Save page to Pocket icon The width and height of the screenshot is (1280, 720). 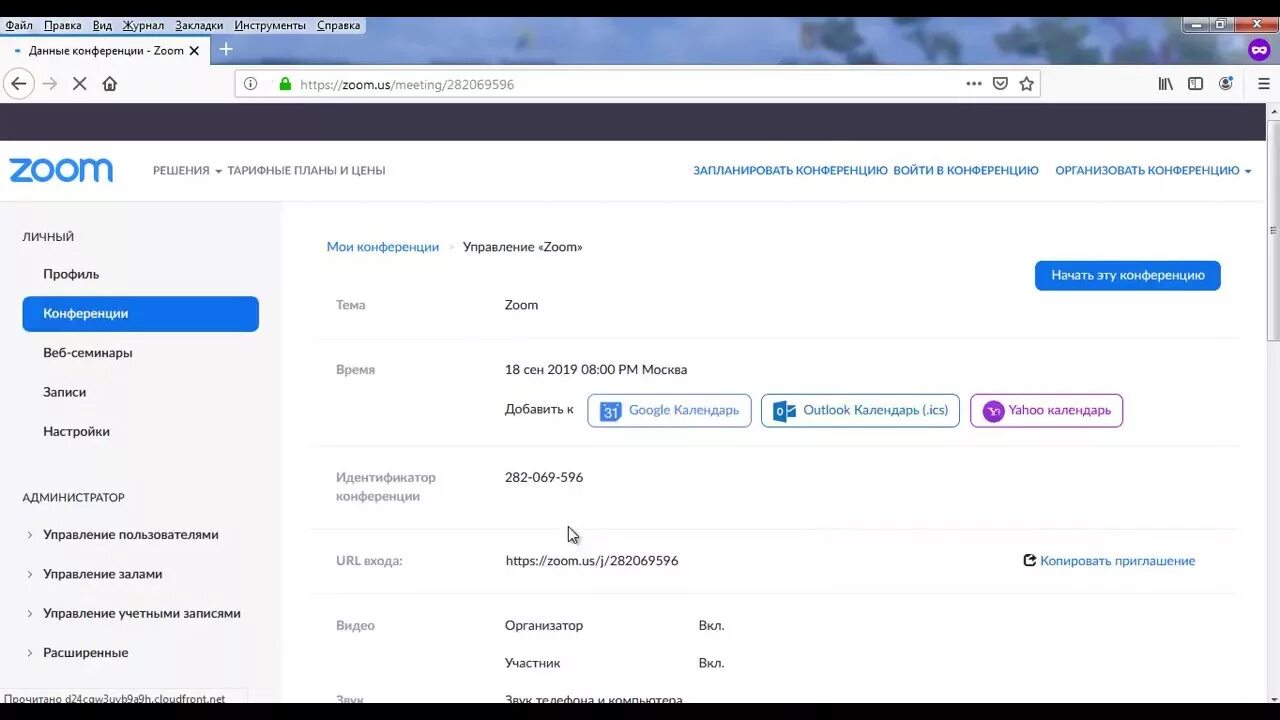(1000, 84)
